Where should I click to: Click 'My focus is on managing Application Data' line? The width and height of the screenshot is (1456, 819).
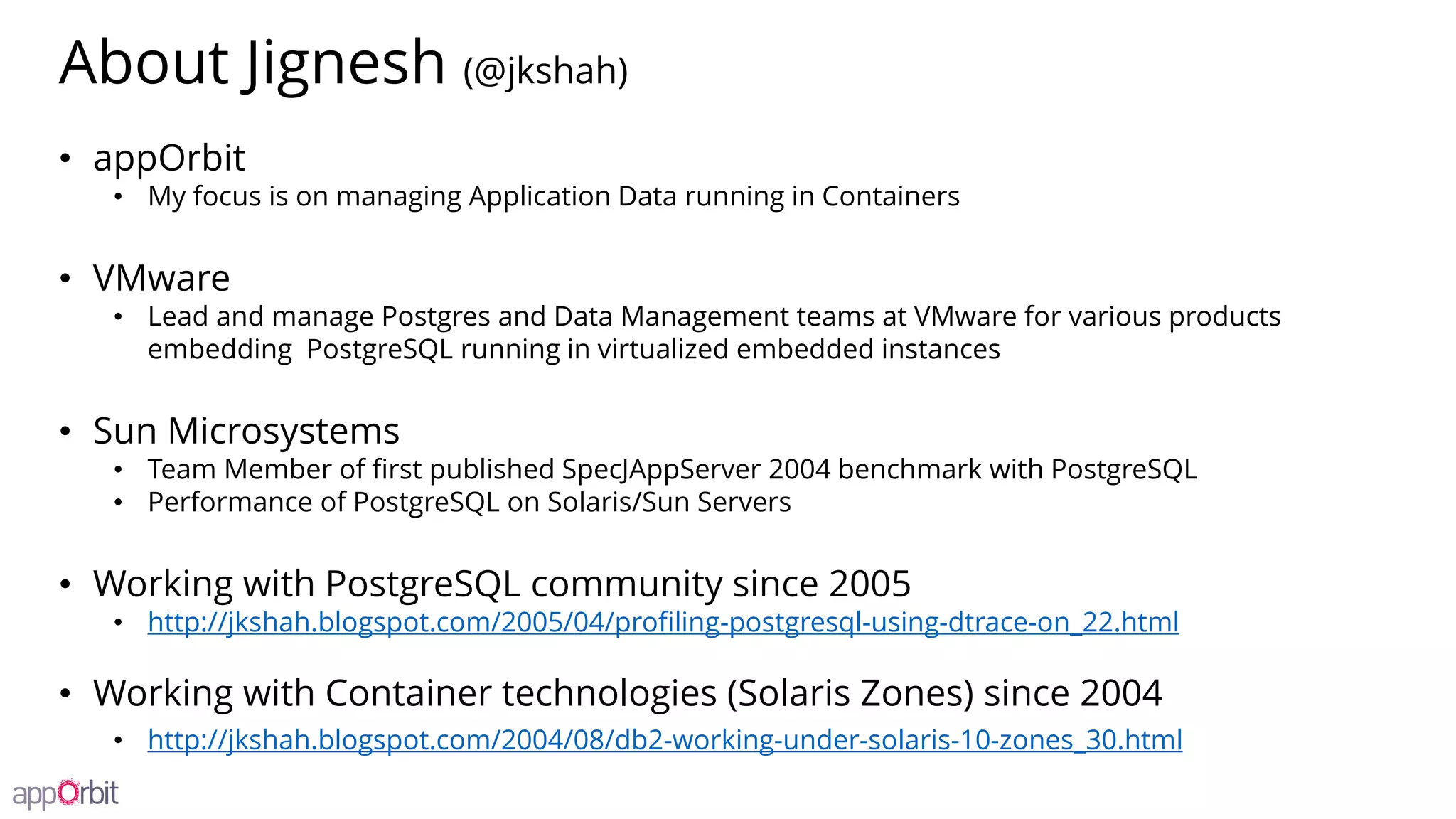pos(553,197)
